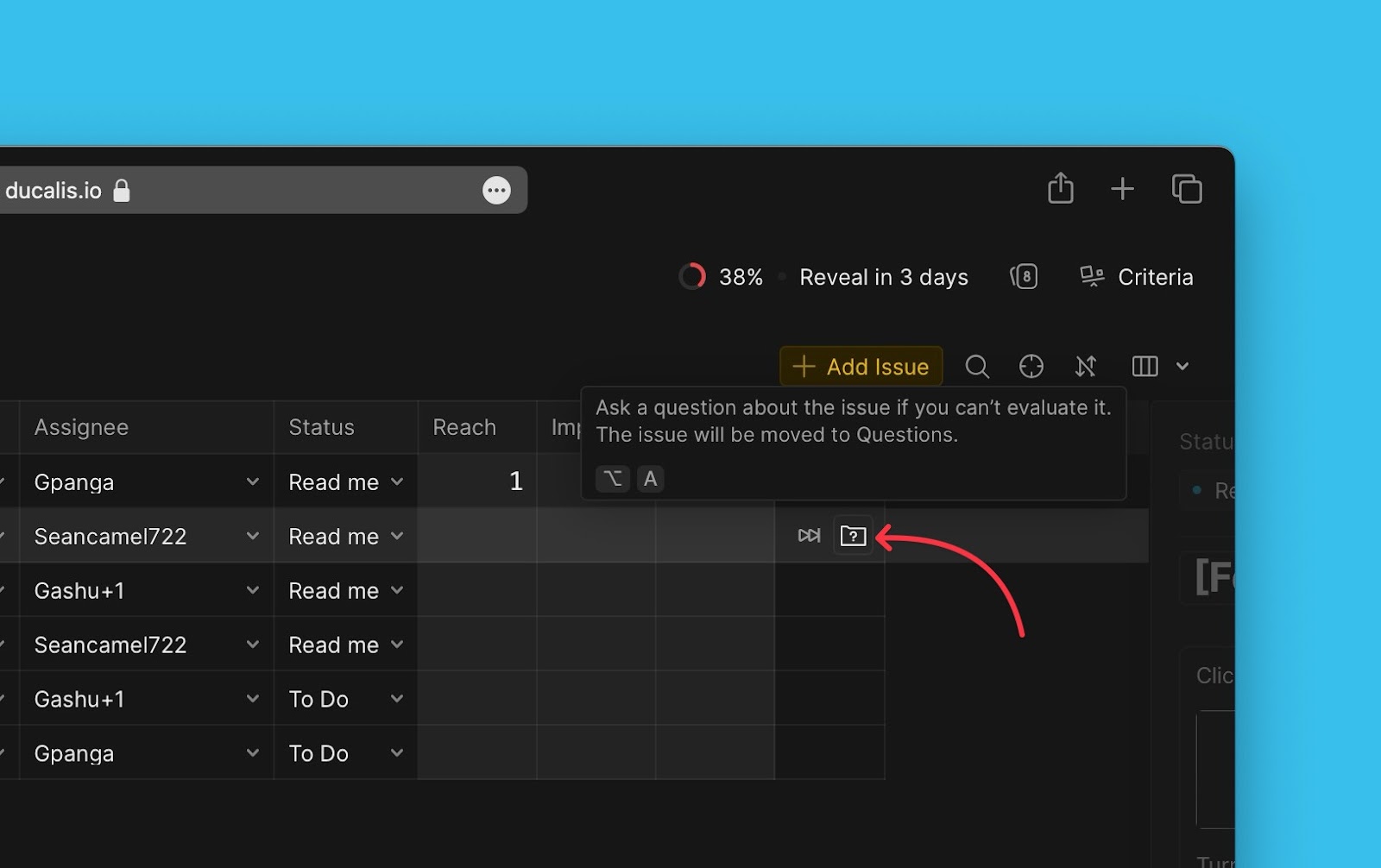This screenshot has height=868, width=1381.
Task: Expand the Gpanga assignee dropdown in first row
Action: pyautogui.click(x=252, y=481)
